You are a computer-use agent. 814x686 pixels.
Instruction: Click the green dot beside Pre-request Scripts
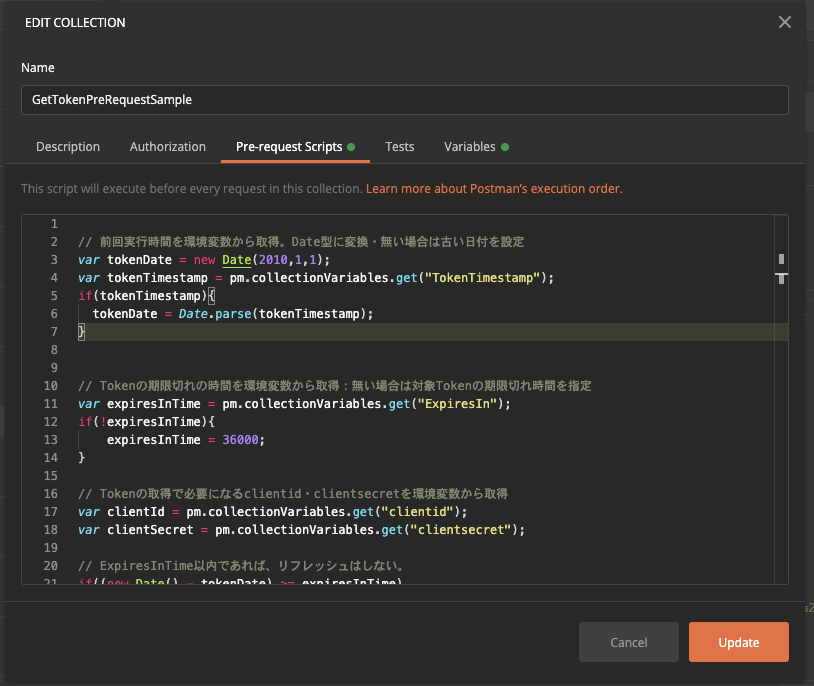pos(351,147)
